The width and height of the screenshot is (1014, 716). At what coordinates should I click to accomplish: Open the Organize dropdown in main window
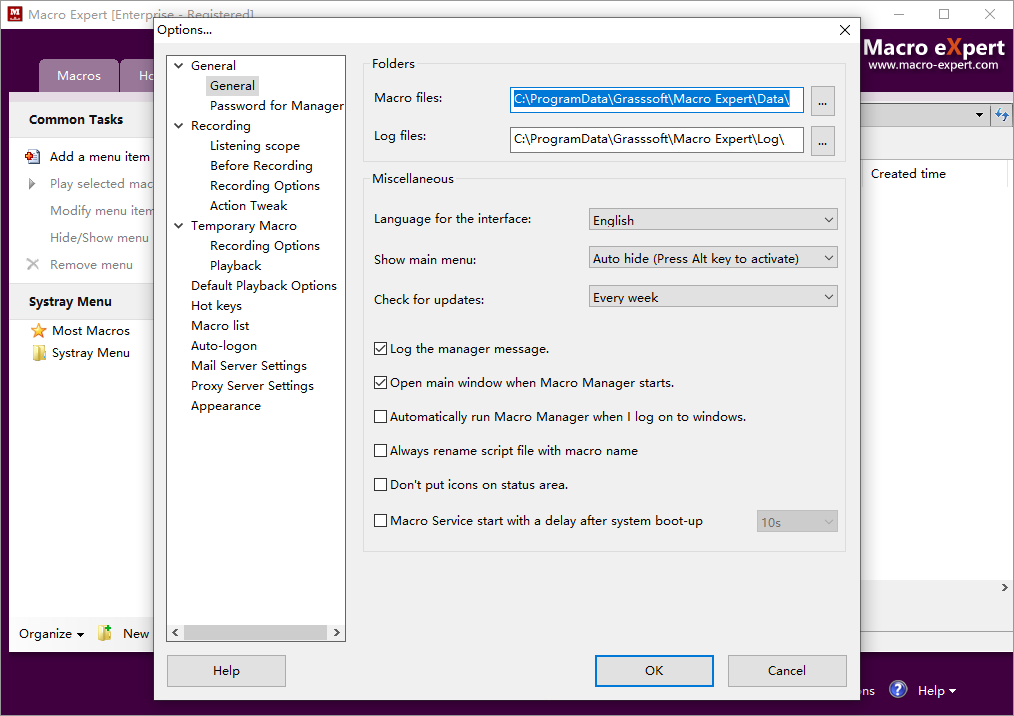tap(51, 634)
